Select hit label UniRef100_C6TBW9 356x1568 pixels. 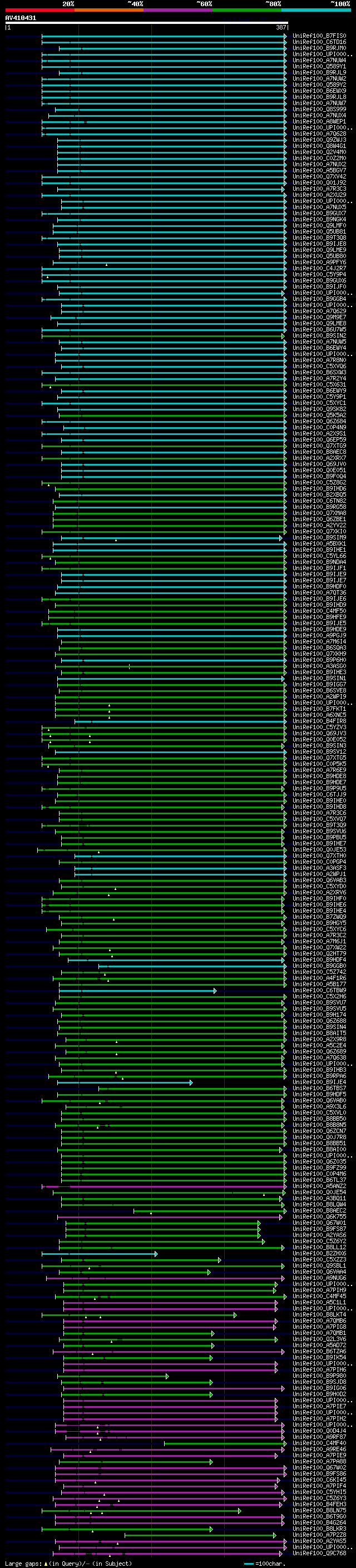pyautogui.click(x=319, y=990)
